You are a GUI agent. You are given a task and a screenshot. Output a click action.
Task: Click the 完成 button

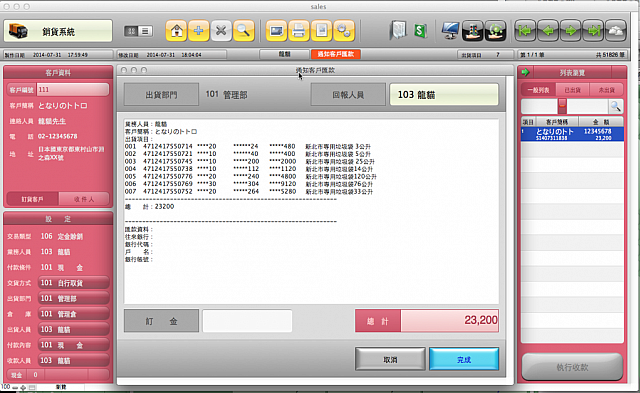(464, 360)
